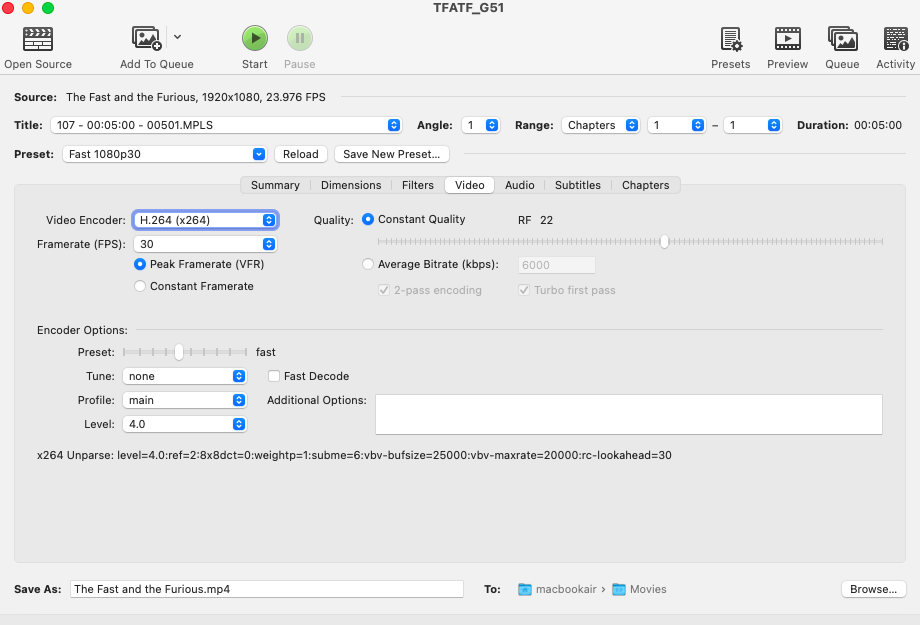Screen dimensions: 920x625
Task: Show the Queue window icon
Action: point(842,39)
